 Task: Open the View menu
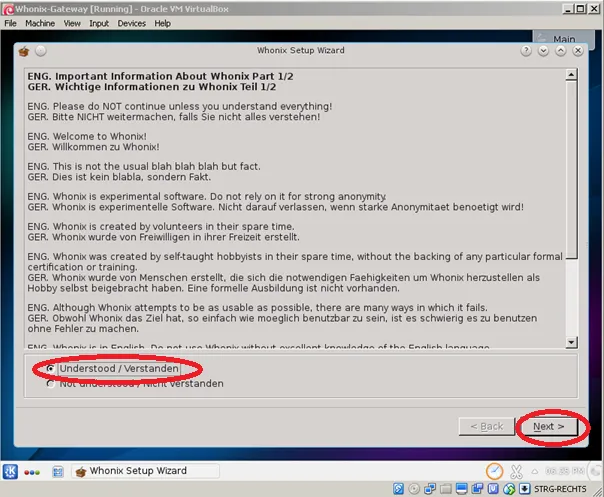click(x=72, y=24)
